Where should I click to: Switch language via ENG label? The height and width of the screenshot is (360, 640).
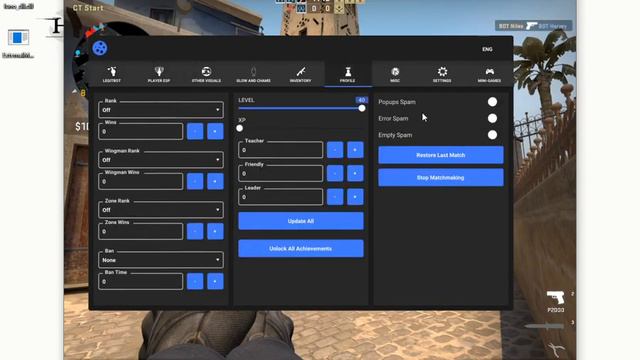[487, 49]
